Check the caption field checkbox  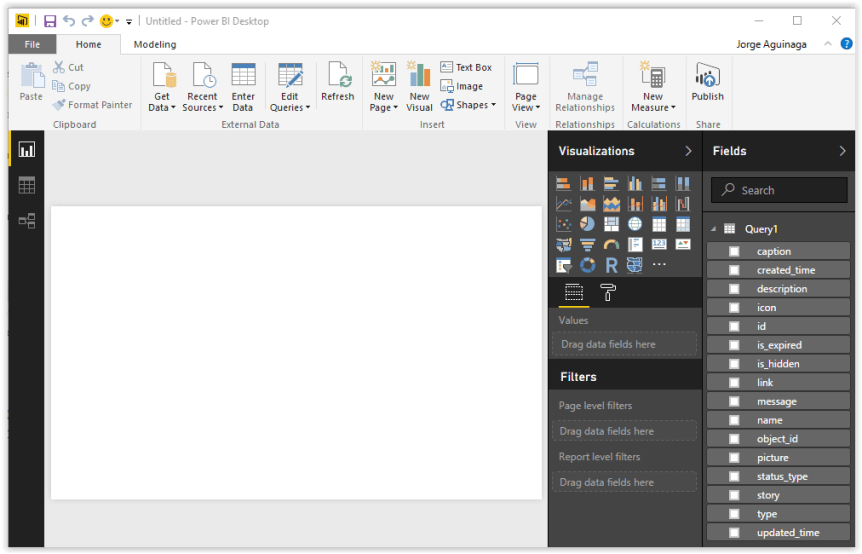pyautogui.click(x=734, y=252)
